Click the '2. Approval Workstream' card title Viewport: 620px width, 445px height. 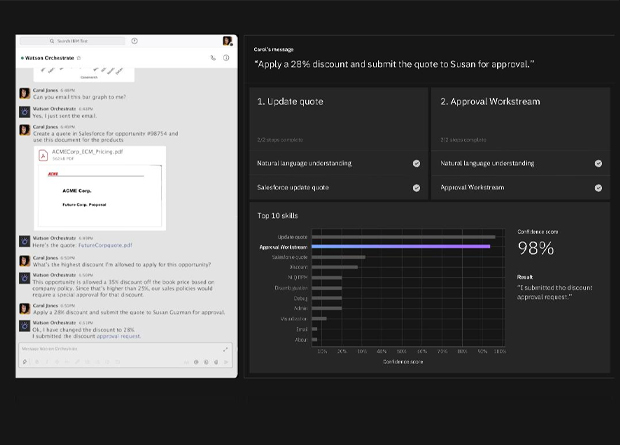click(490, 102)
